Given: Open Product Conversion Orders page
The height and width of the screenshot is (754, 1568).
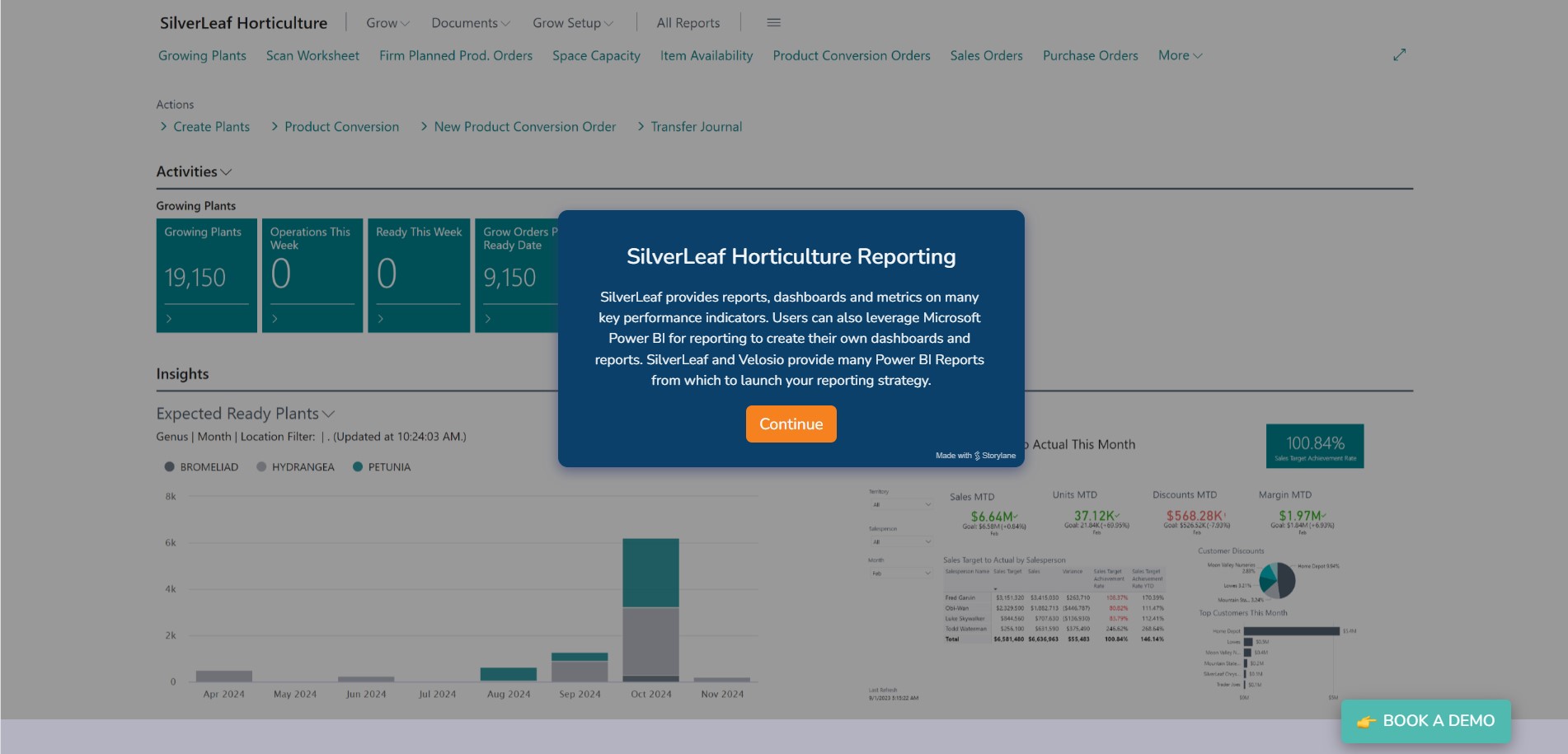Looking at the screenshot, I should pos(852,55).
